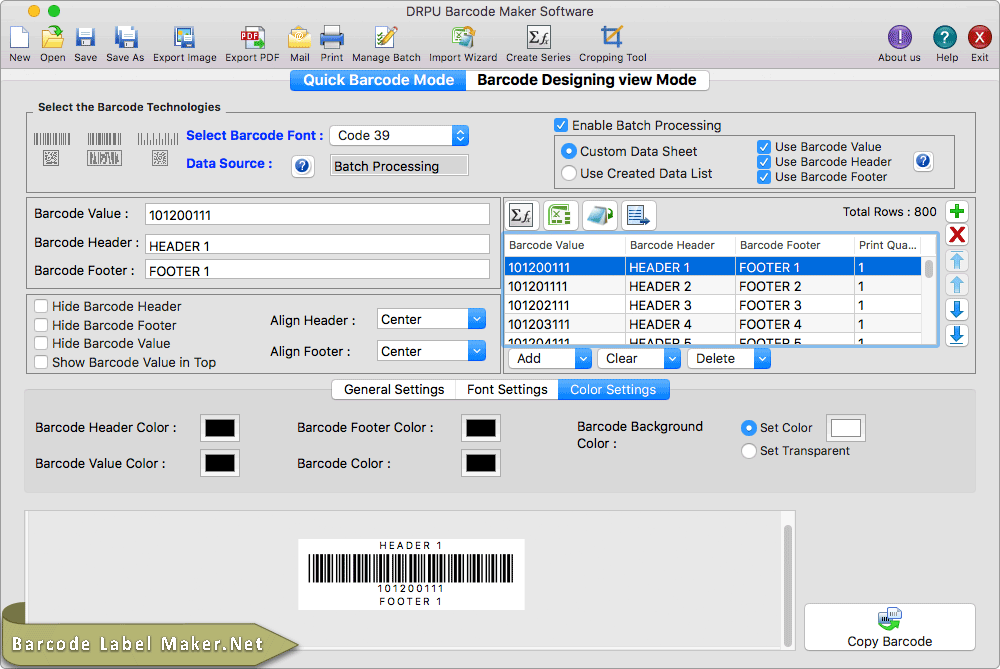The image size is (1000, 669).
Task: Click the help icon beside Use Barcode Header
Action: [x=923, y=161]
